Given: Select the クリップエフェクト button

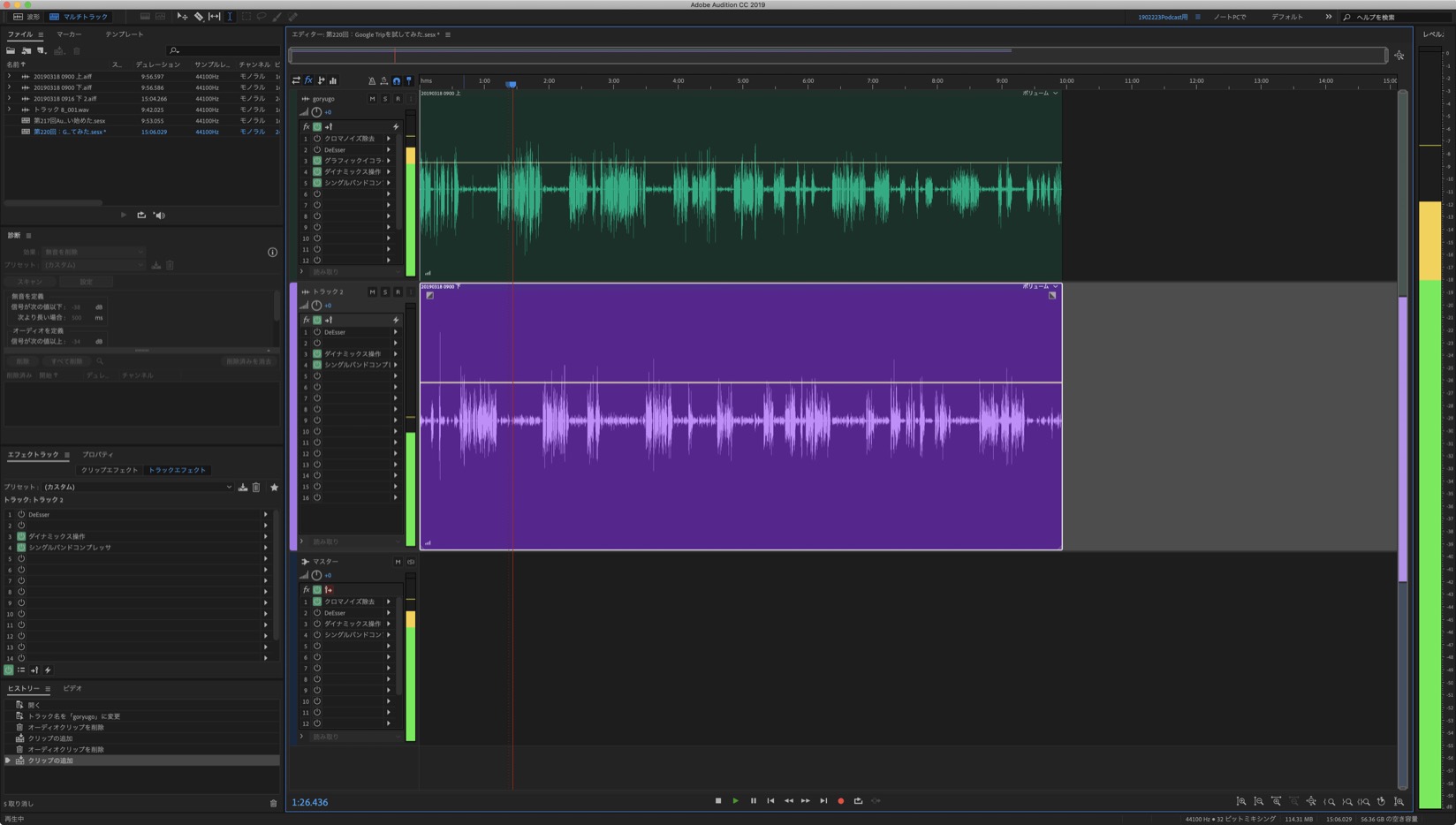Looking at the screenshot, I should (110, 470).
